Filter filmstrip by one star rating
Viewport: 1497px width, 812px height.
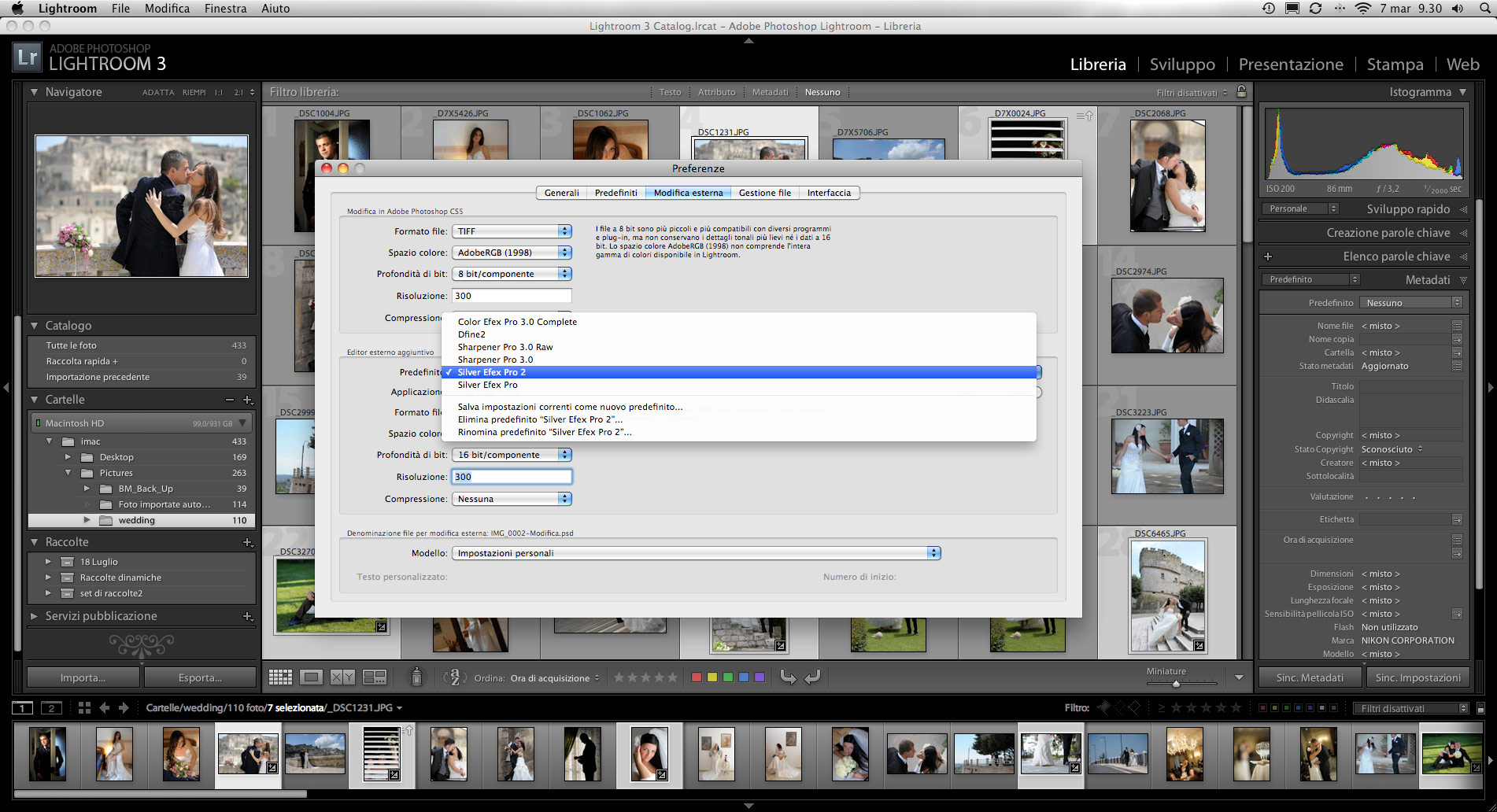point(1177,707)
